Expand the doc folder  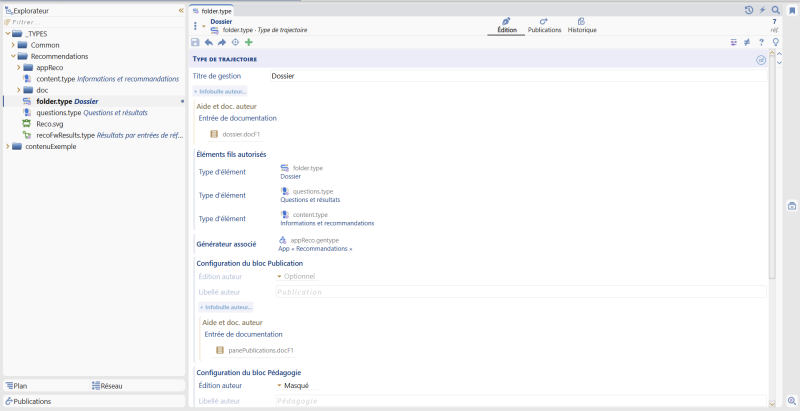click(x=19, y=90)
